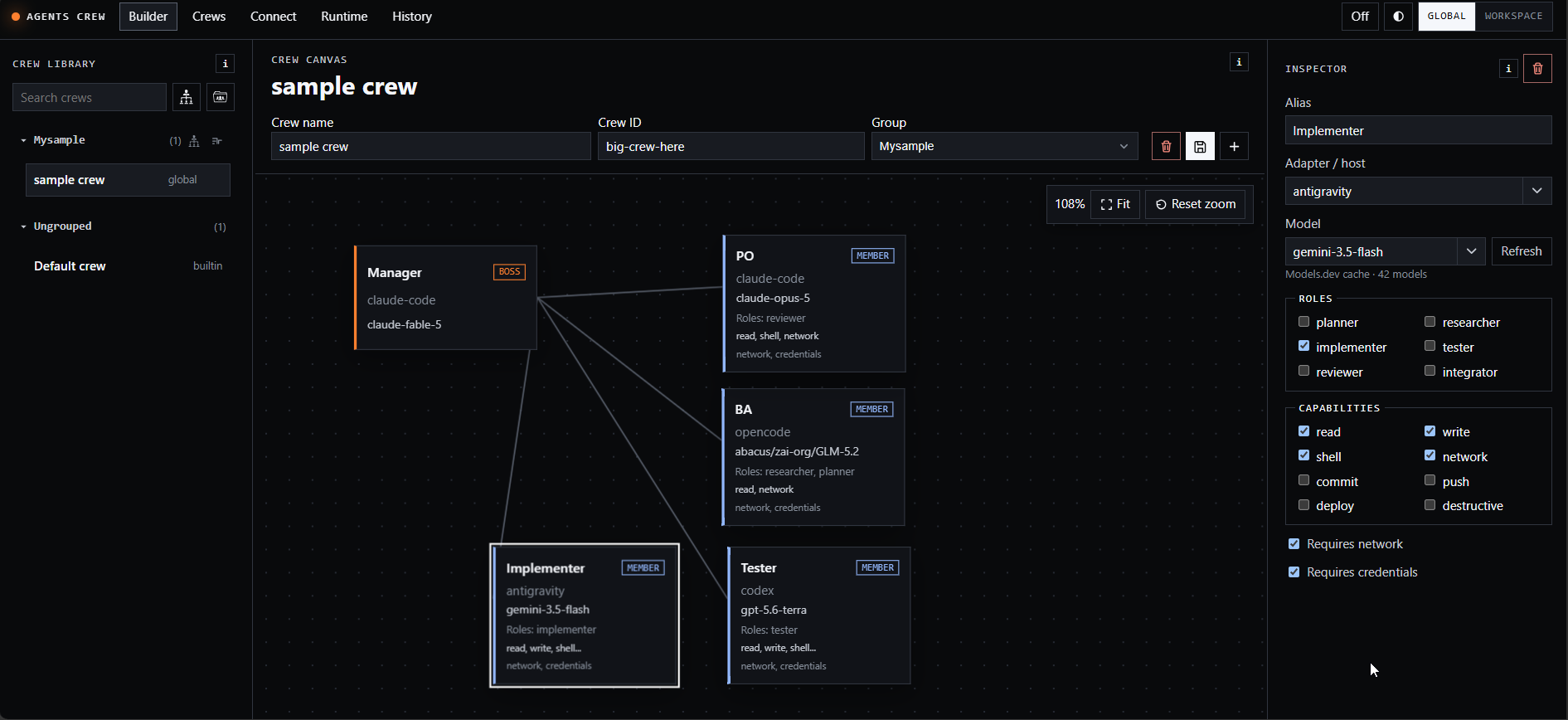Delete the agent via the Inspector trash icon
The height and width of the screenshot is (720, 1568).
1537,69
